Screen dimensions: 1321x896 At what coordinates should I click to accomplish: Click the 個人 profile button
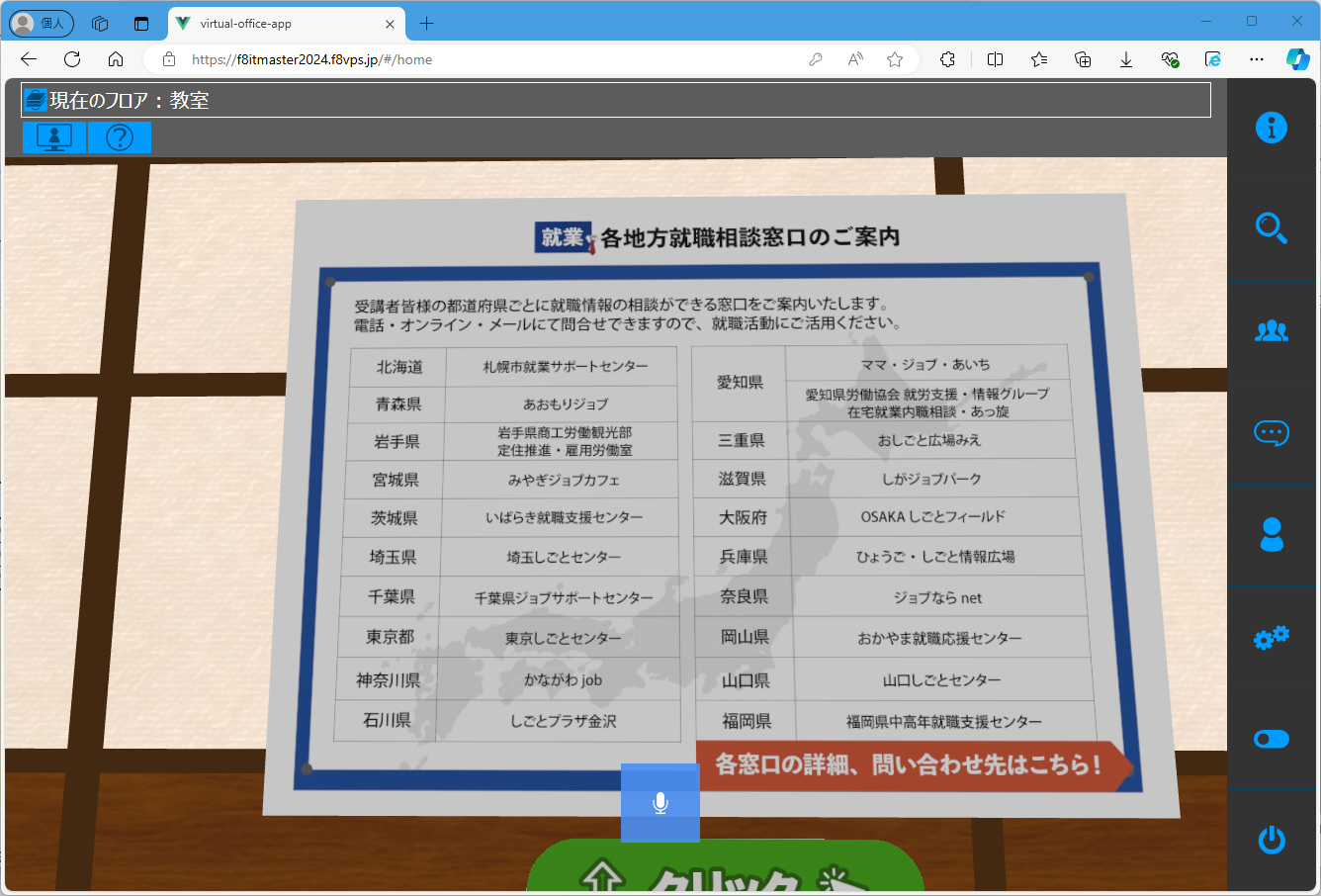[x=42, y=24]
